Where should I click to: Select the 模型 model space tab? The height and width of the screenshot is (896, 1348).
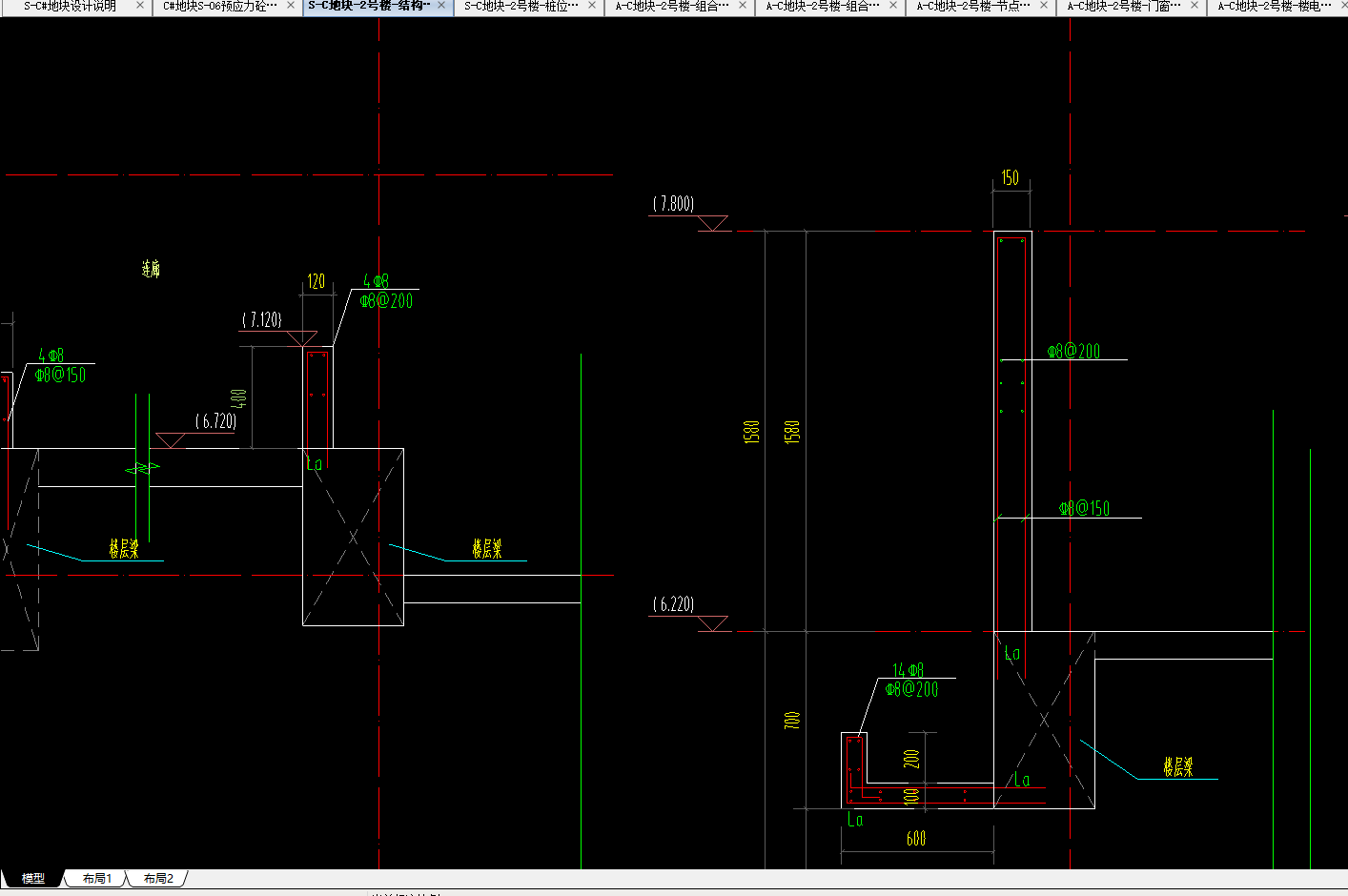33,878
